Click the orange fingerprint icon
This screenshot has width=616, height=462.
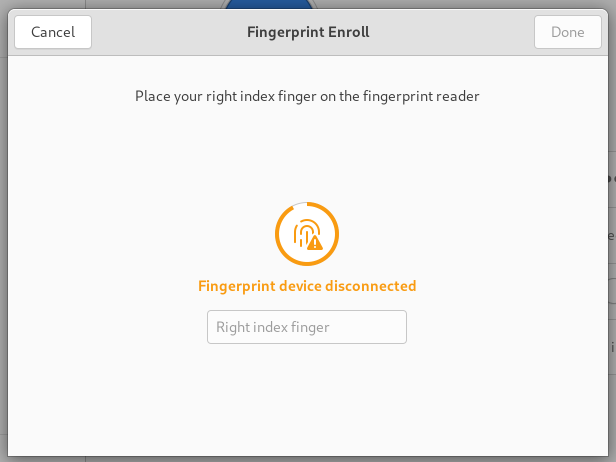pyautogui.click(x=306, y=233)
